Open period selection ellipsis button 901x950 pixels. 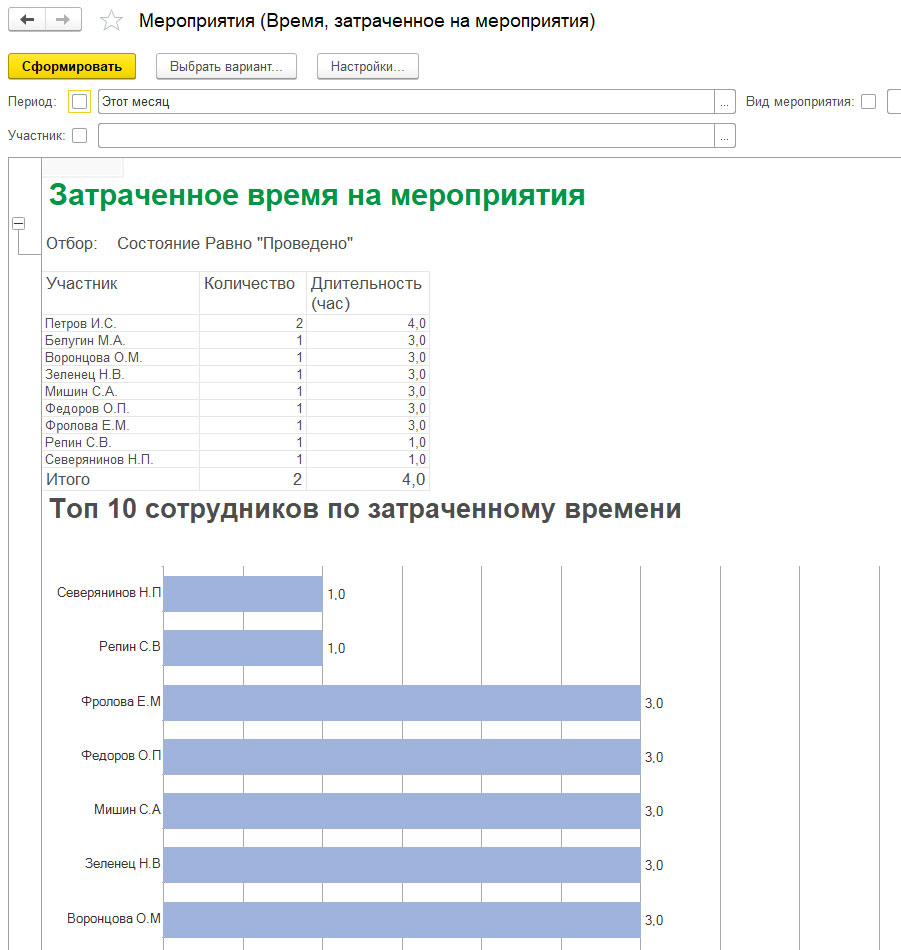pyautogui.click(x=725, y=102)
